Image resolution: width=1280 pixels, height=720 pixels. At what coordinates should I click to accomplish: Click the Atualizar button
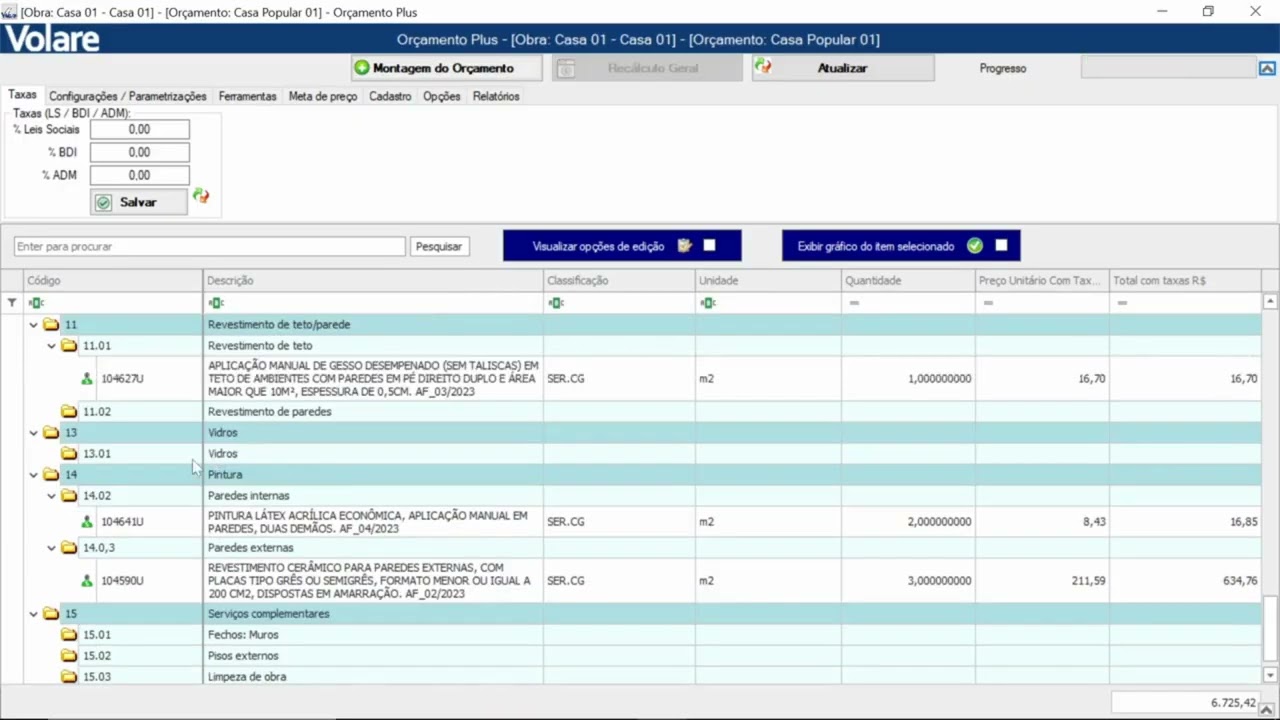point(843,68)
